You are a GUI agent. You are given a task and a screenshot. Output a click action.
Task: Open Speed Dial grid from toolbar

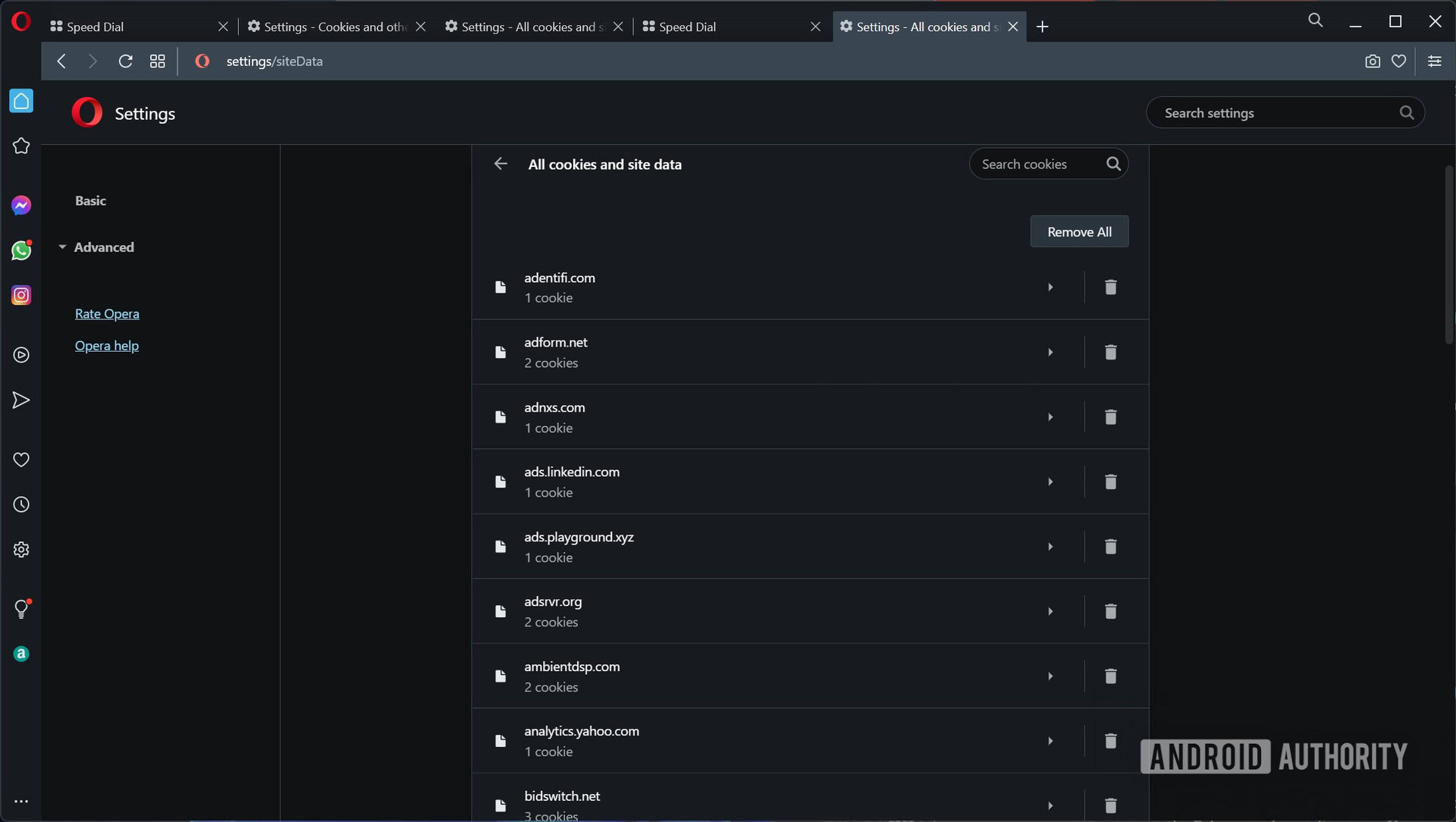tap(158, 61)
